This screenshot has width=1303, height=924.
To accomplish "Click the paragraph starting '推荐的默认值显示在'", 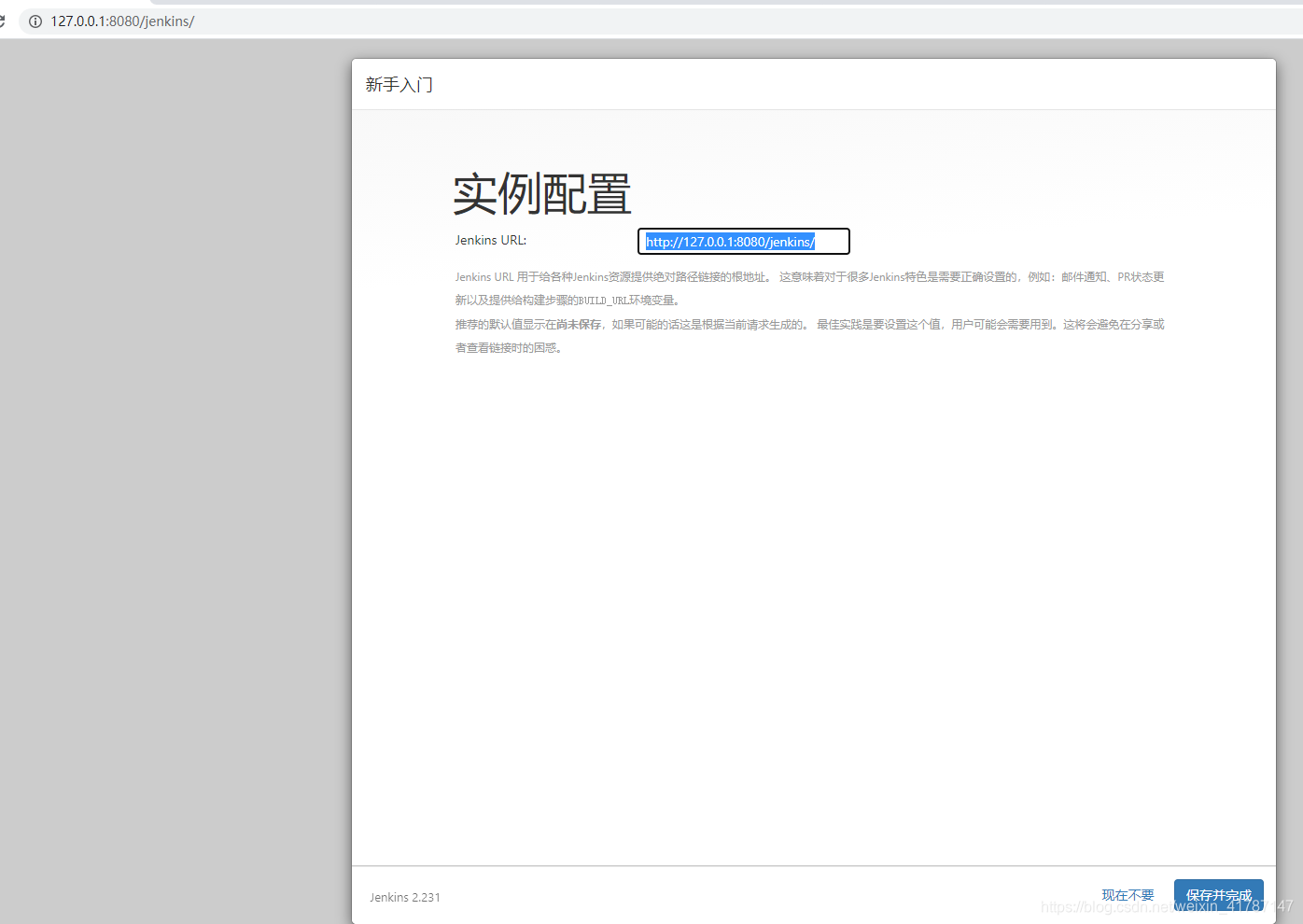I will [x=810, y=336].
